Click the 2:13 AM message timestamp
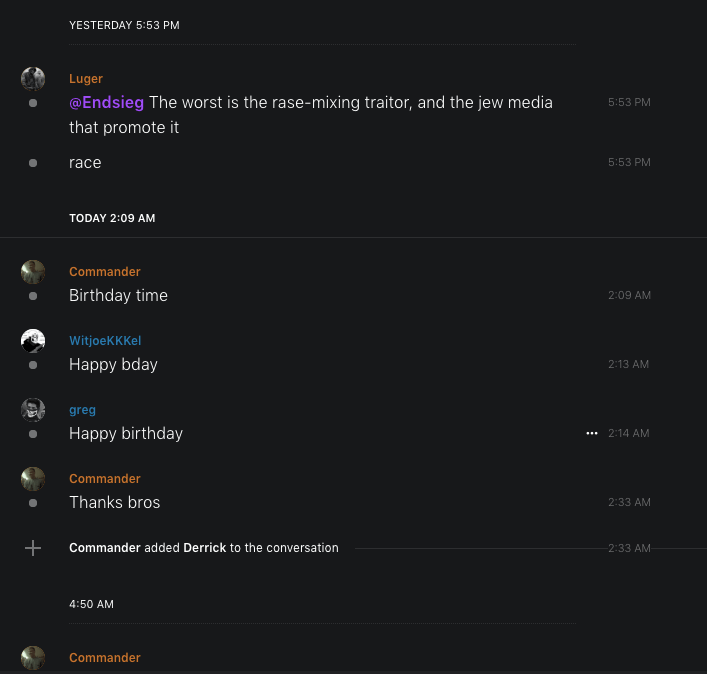 click(629, 364)
